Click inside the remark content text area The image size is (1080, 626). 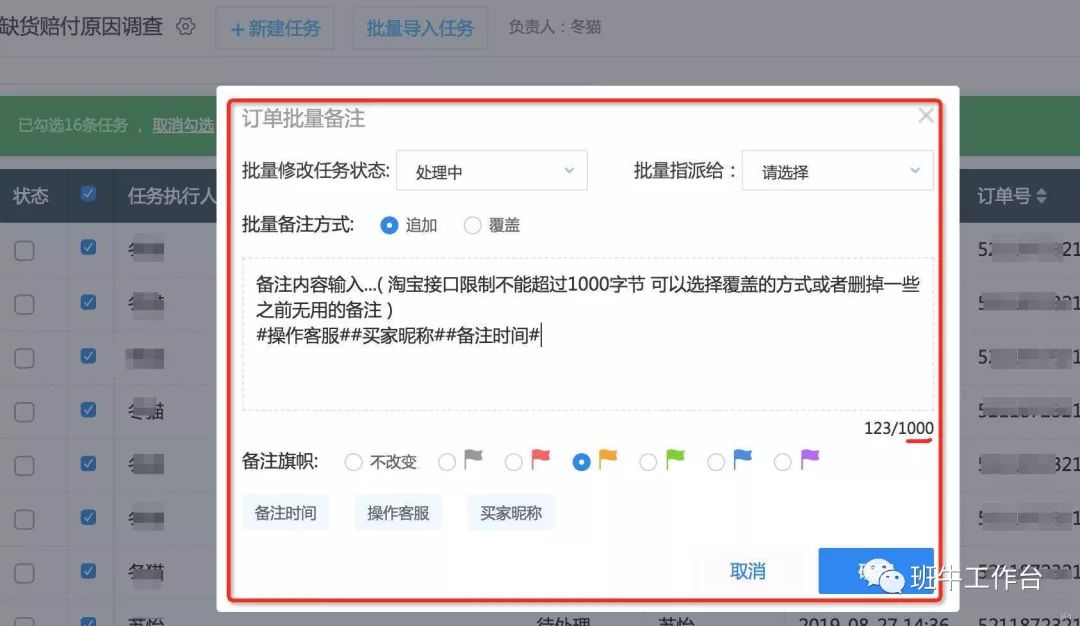click(x=588, y=375)
